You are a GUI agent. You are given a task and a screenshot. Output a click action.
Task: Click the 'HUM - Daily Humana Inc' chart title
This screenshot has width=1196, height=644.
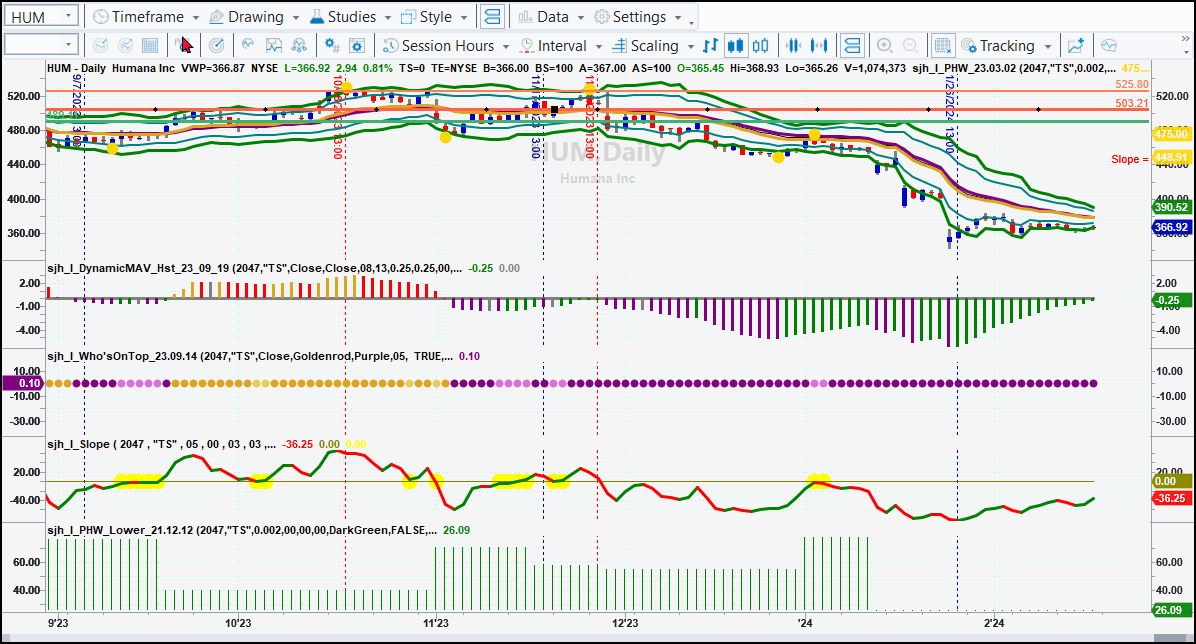point(111,68)
